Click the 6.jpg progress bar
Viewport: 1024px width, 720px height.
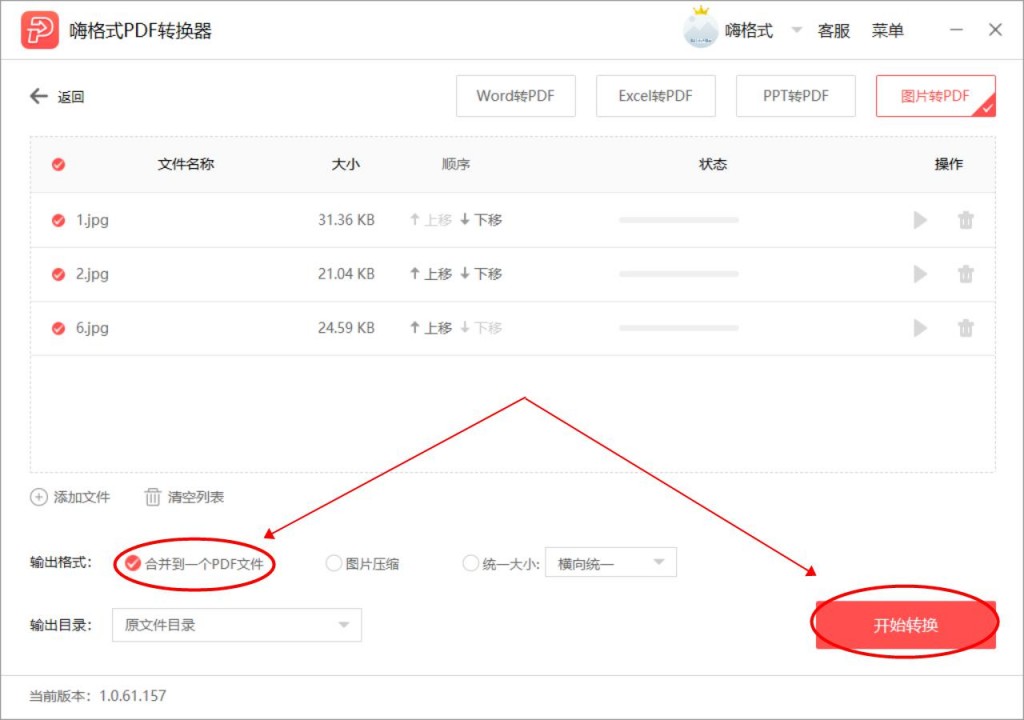pos(679,327)
